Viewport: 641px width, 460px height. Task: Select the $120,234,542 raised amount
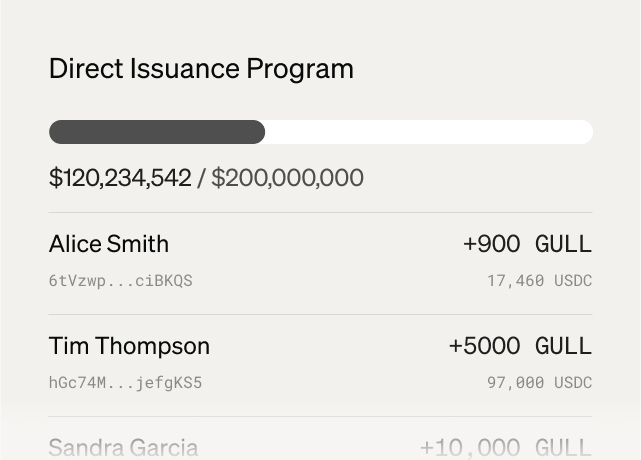tap(120, 178)
